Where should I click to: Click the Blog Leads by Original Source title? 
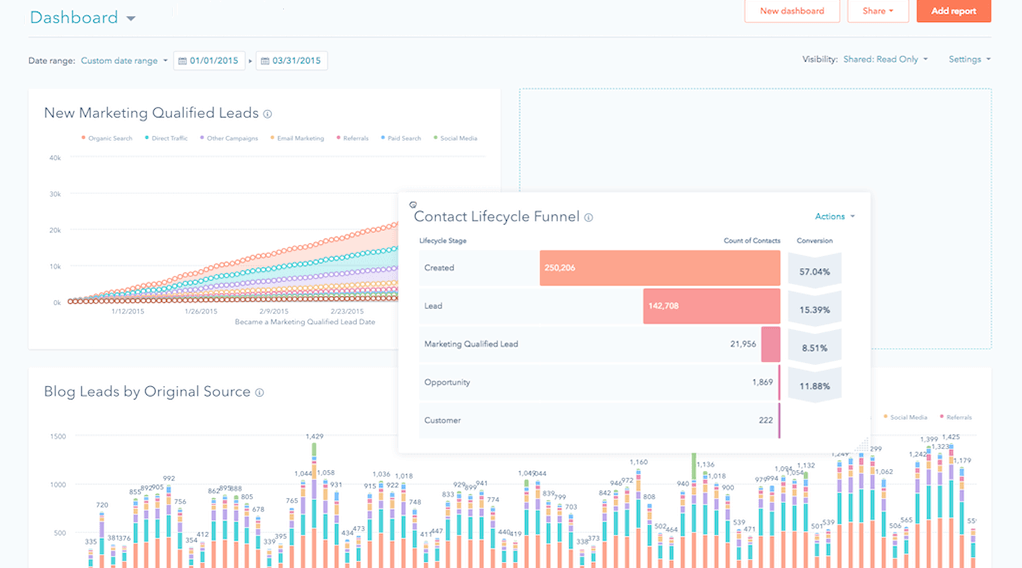pos(147,392)
